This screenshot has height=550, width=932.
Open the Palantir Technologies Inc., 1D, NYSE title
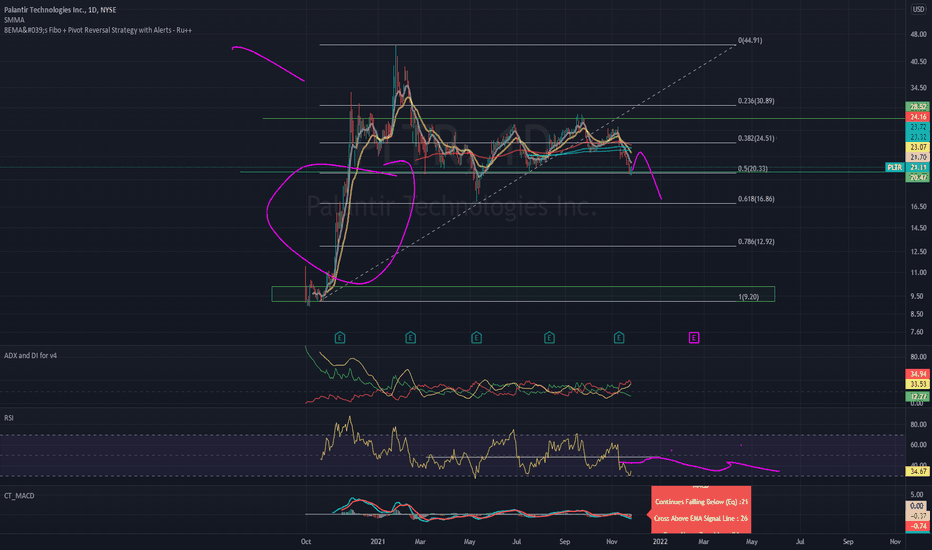tap(60, 10)
